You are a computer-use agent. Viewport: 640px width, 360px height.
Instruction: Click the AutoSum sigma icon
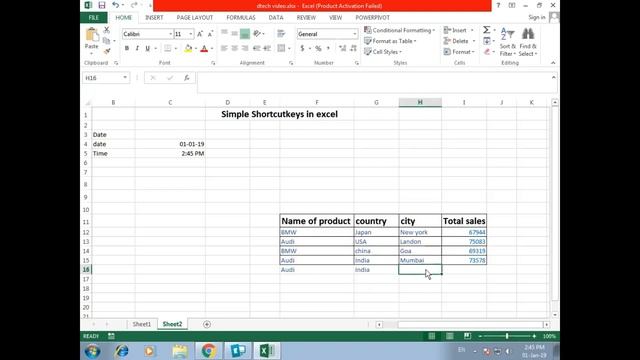point(487,30)
